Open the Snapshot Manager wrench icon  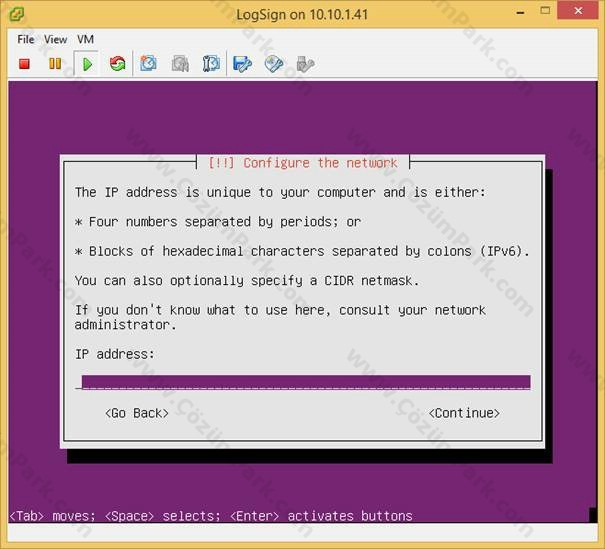[x=211, y=64]
